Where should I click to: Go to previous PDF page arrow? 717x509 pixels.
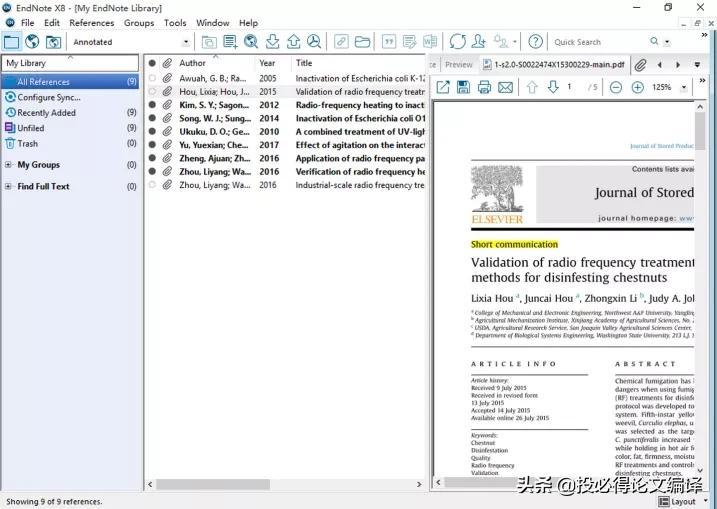point(532,87)
